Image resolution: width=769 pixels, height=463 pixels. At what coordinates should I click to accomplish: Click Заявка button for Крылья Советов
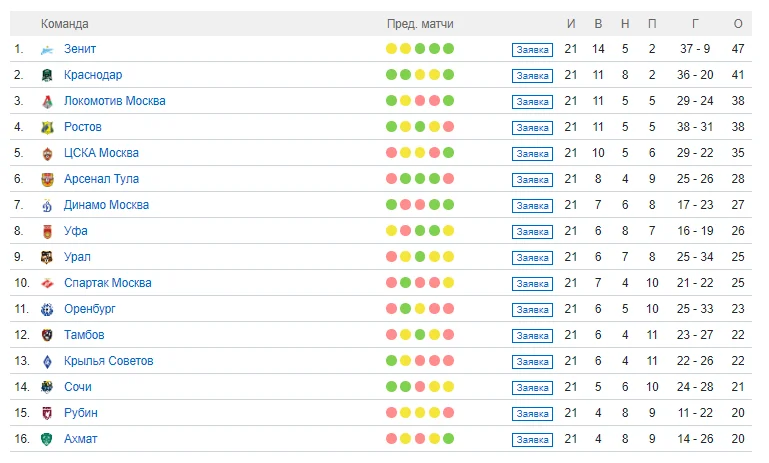(x=533, y=362)
